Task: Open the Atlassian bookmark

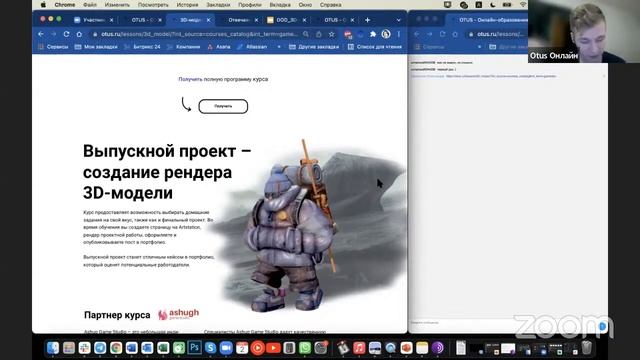Action: click(x=252, y=47)
